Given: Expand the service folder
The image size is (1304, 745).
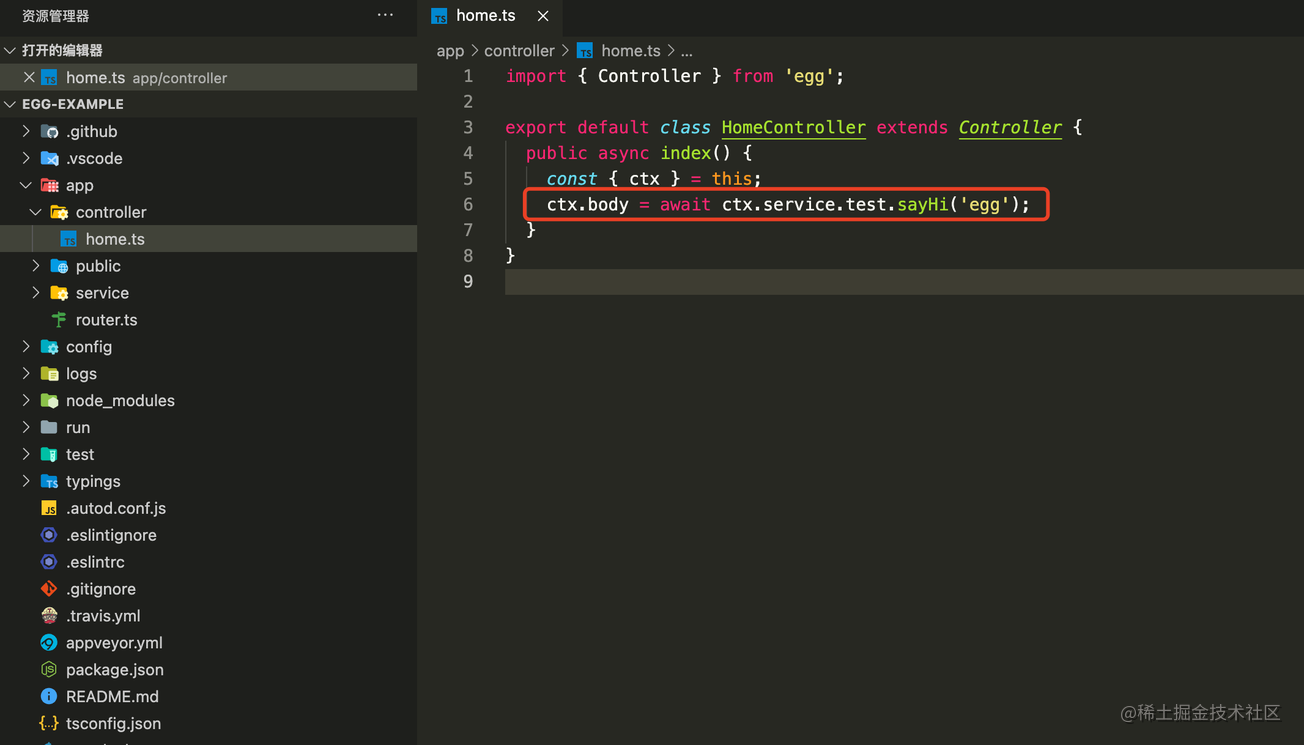Looking at the screenshot, I should [x=36, y=293].
